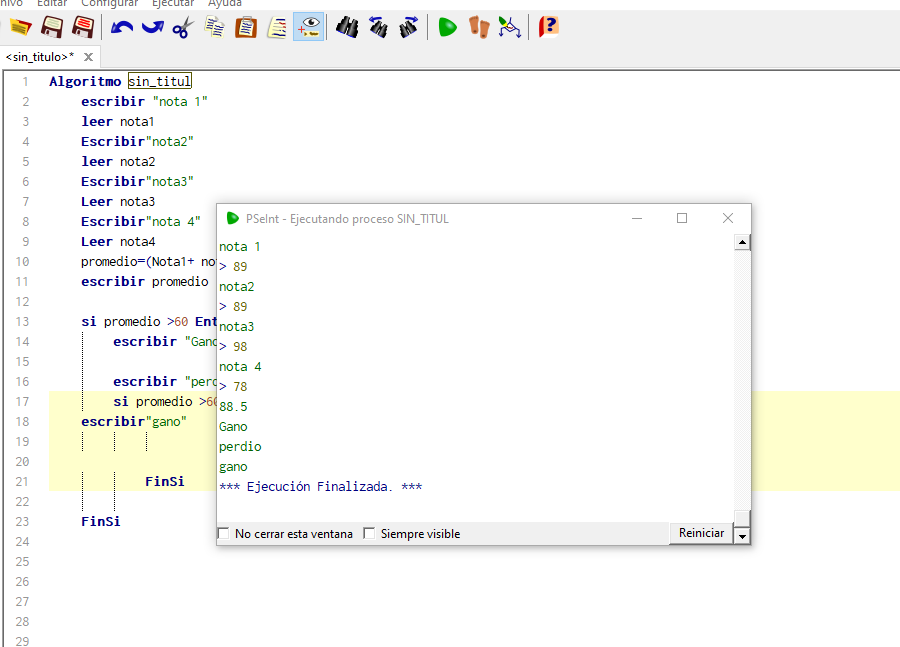Screen dimensions: 900x647
Task: Open the Configurar menu
Action: click(x=109, y=3)
